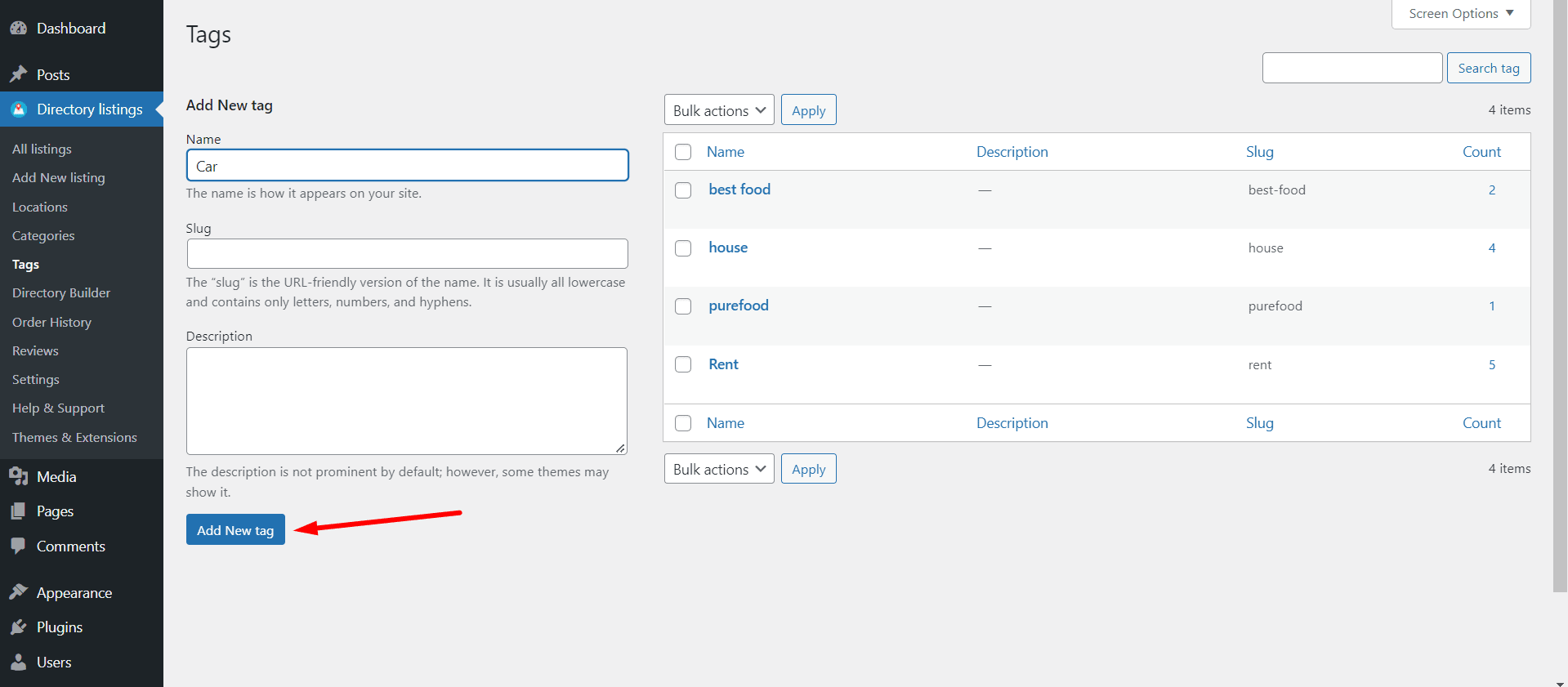This screenshot has height=687, width=1568.
Task: Sort by Name in table header
Action: tap(726, 152)
